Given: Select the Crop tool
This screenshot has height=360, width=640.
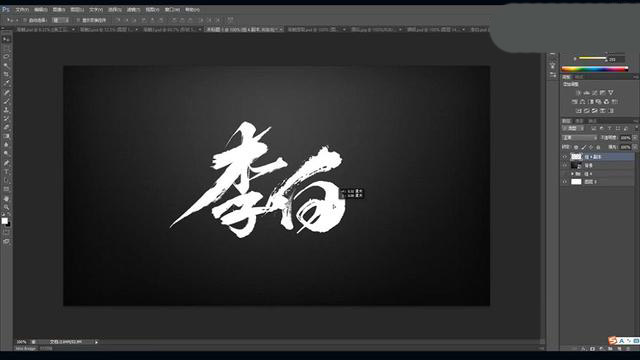Looking at the screenshot, I should (6, 74).
